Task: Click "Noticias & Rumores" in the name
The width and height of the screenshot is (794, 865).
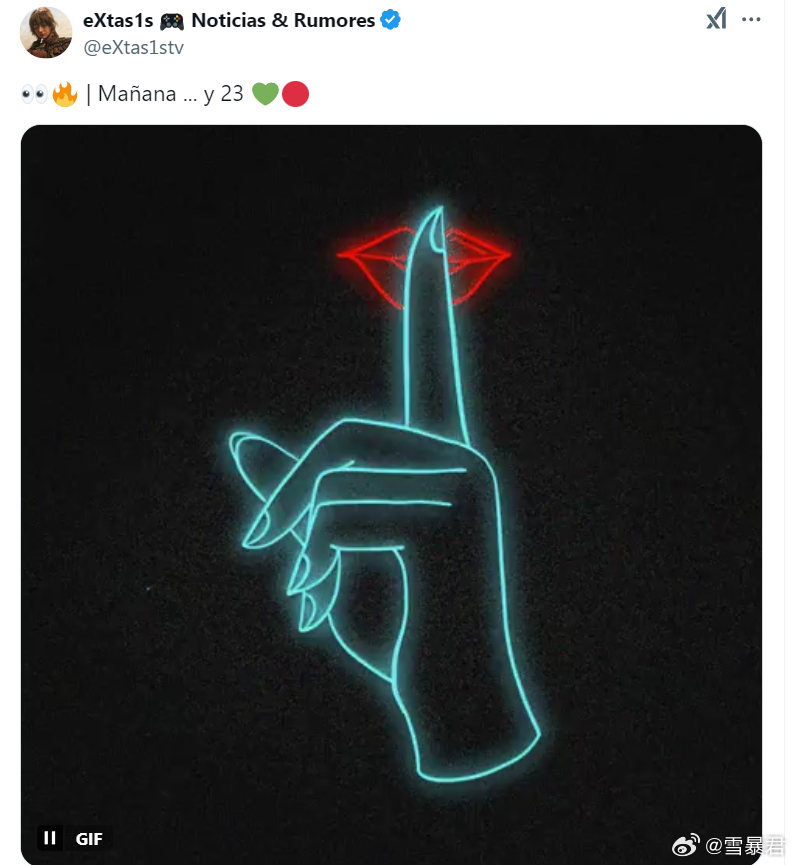Action: pos(283,20)
